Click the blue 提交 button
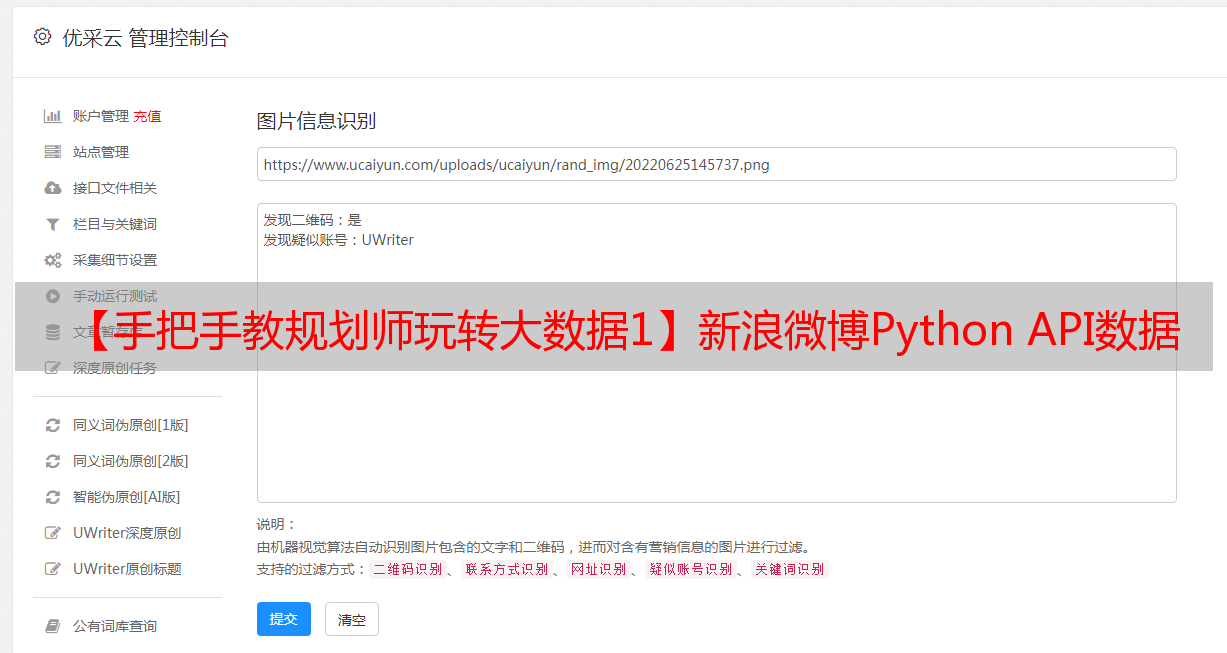 pos(284,619)
